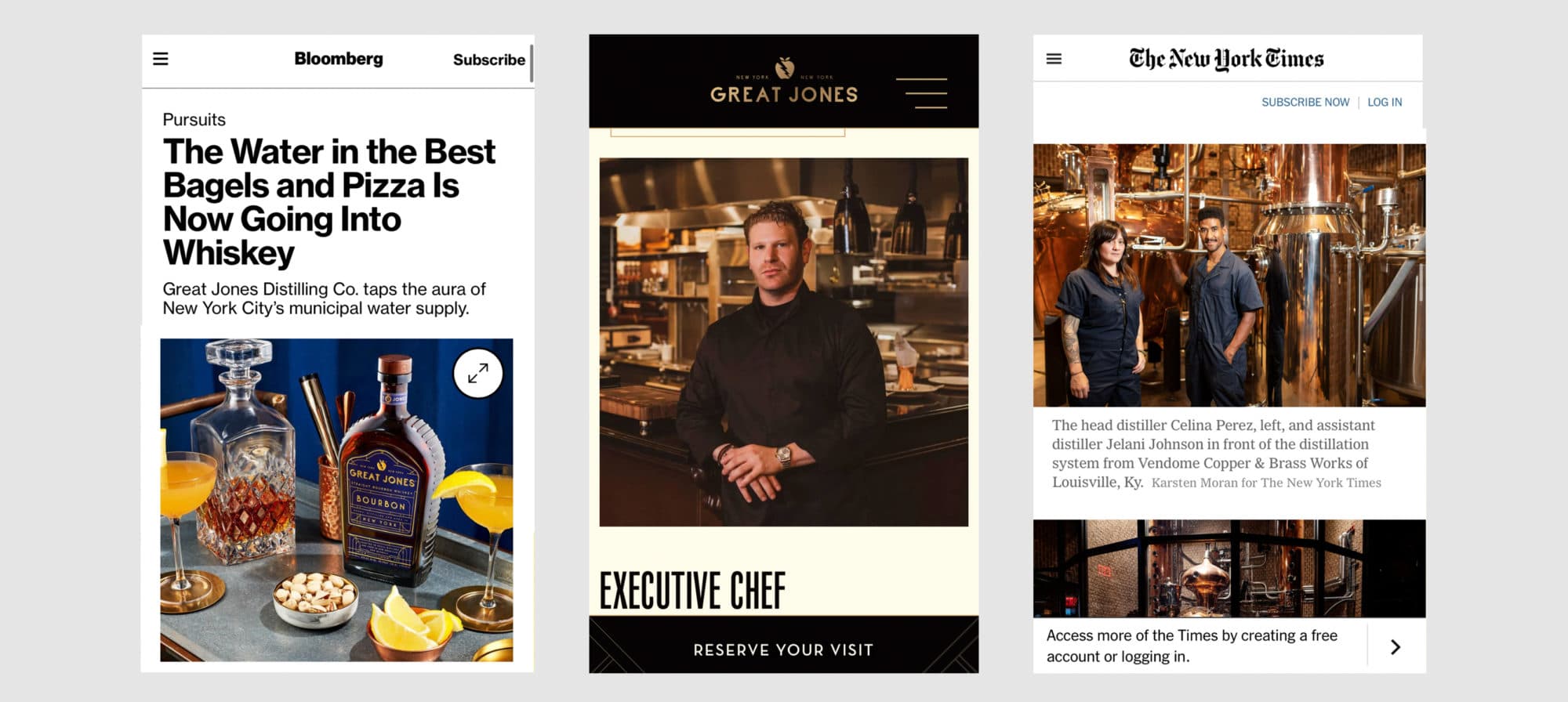Click the Subscribe link on Bloomberg
1568x702 pixels.
point(489,60)
